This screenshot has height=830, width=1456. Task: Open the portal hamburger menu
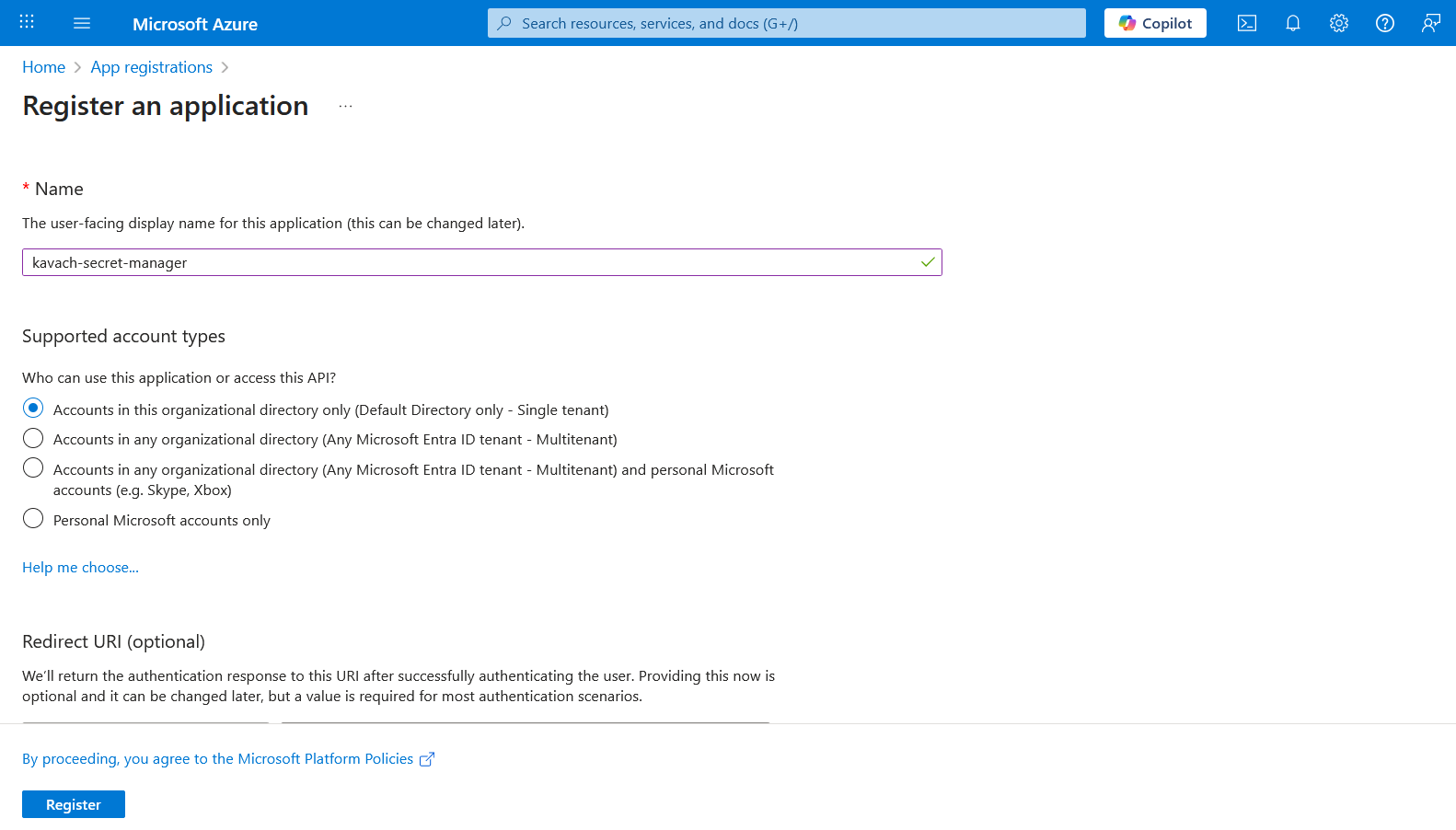point(82,23)
